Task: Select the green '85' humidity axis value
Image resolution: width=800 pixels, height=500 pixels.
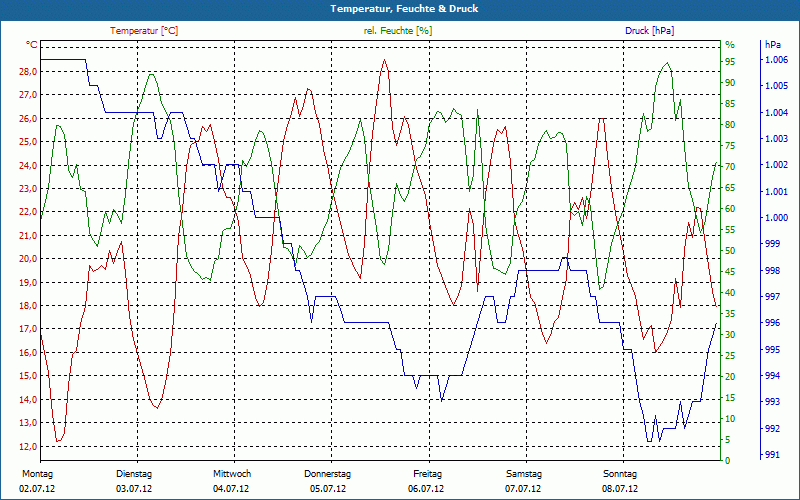Action: [x=730, y=104]
